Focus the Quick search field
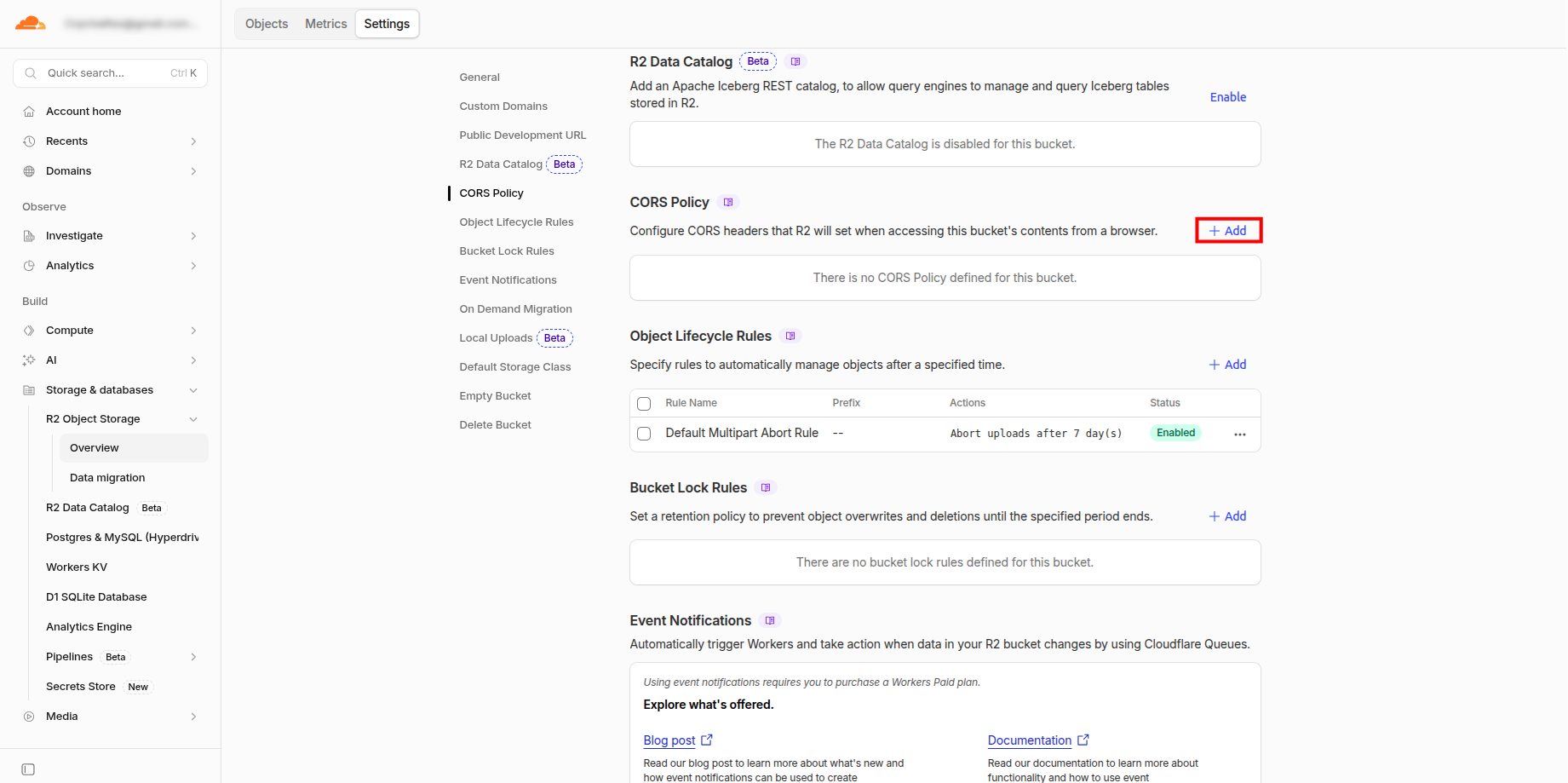 pos(111,73)
